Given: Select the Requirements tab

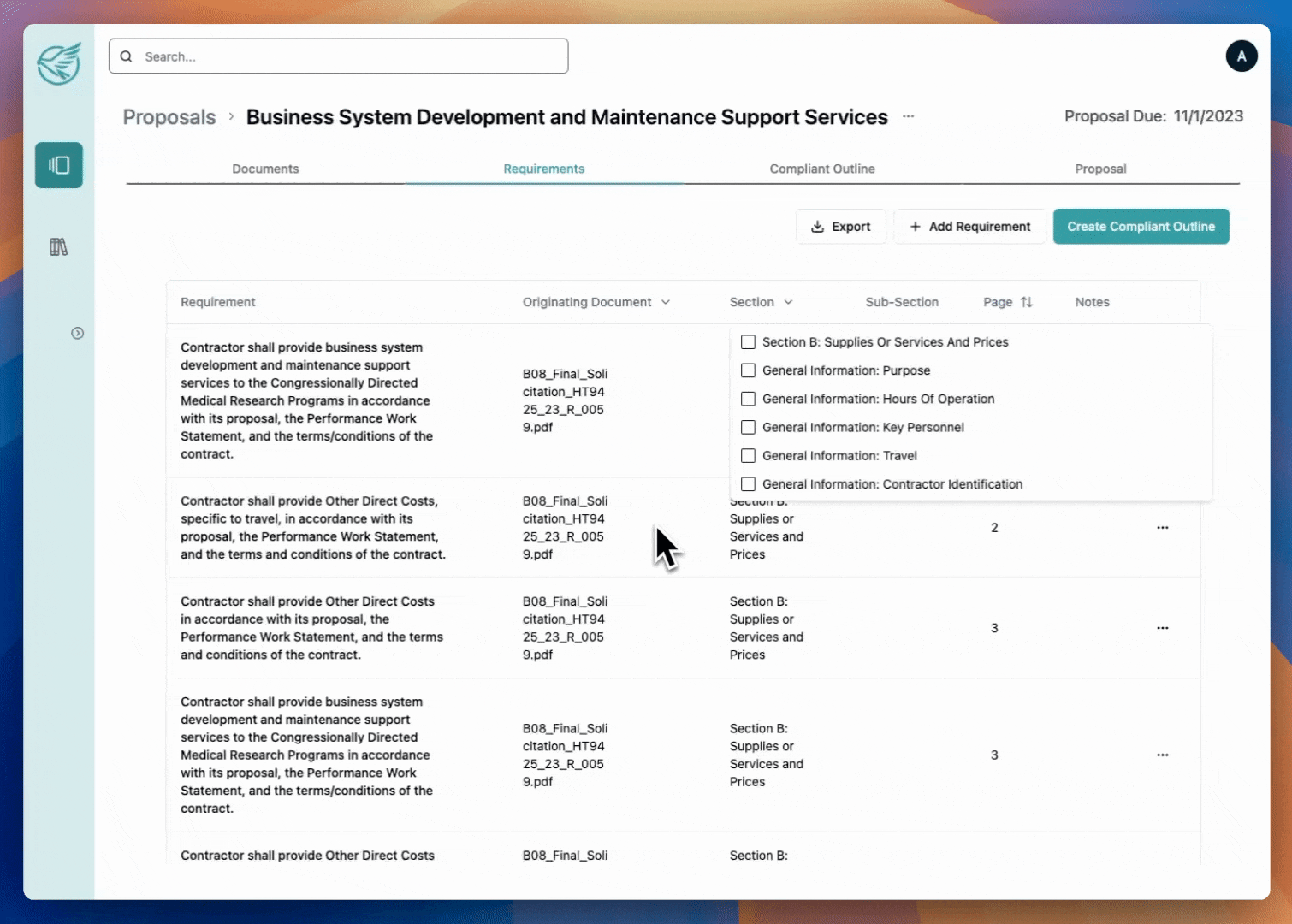Looking at the screenshot, I should click(x=543, y=169).
